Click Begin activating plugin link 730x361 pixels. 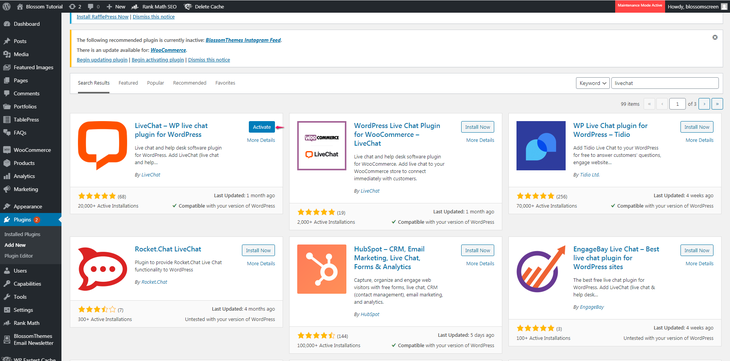158,60
